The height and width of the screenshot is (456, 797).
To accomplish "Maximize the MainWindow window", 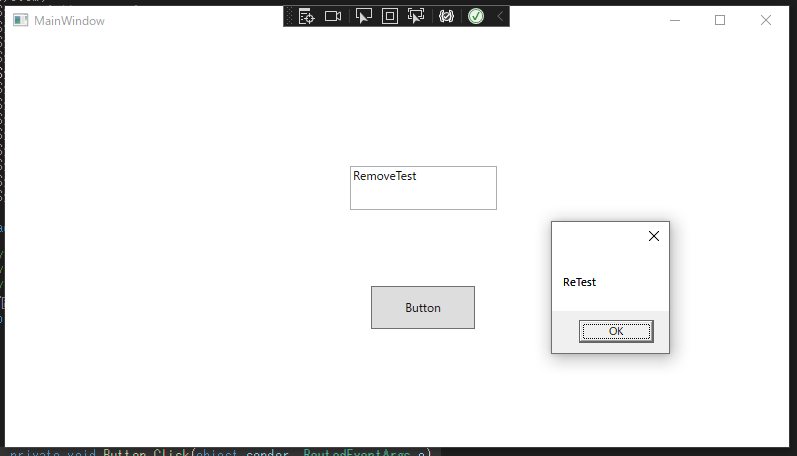I will 720,20.
